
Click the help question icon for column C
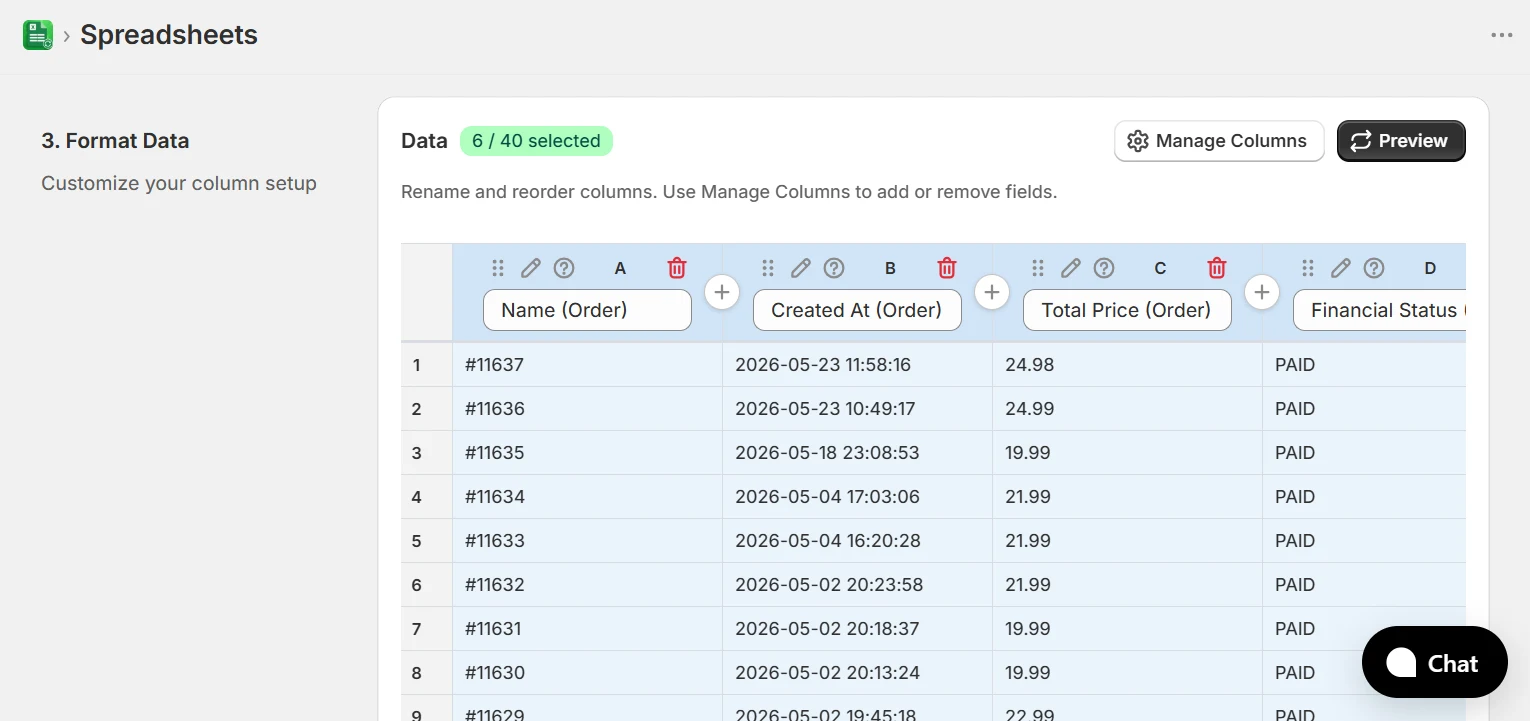pyautogui.click(x=1104, y=268)
